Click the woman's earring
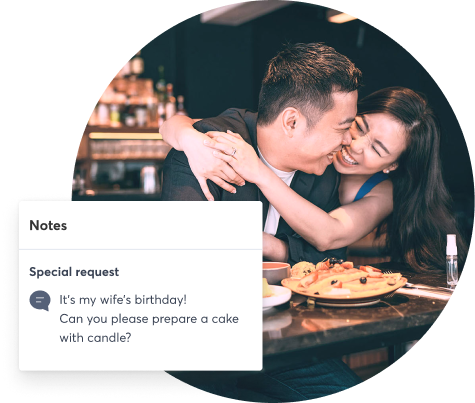This screenshot has width=475, height=403. 387,171
